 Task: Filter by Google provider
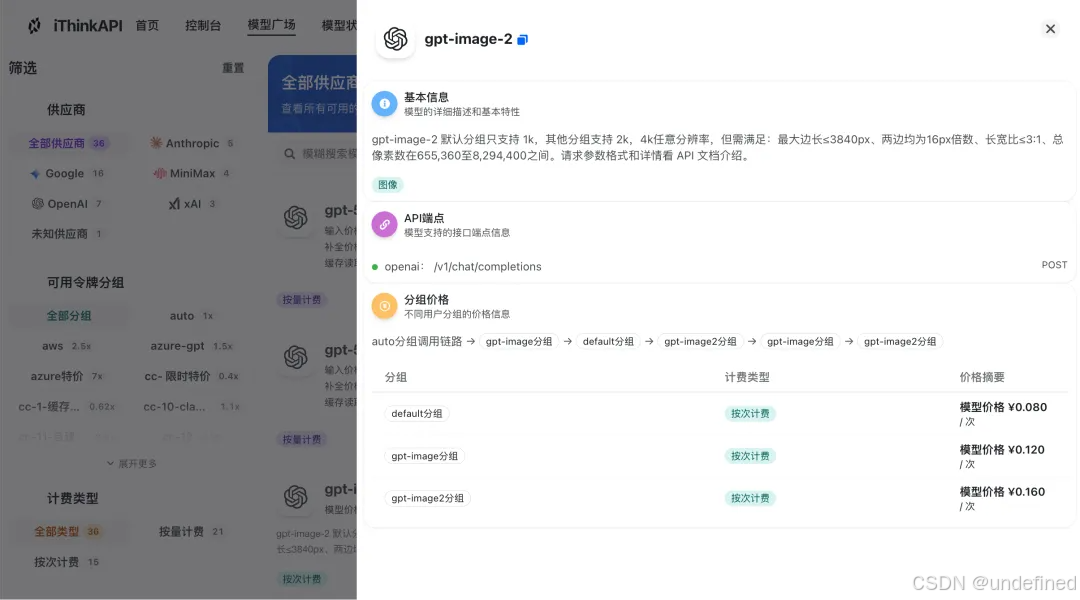[67, 174]
